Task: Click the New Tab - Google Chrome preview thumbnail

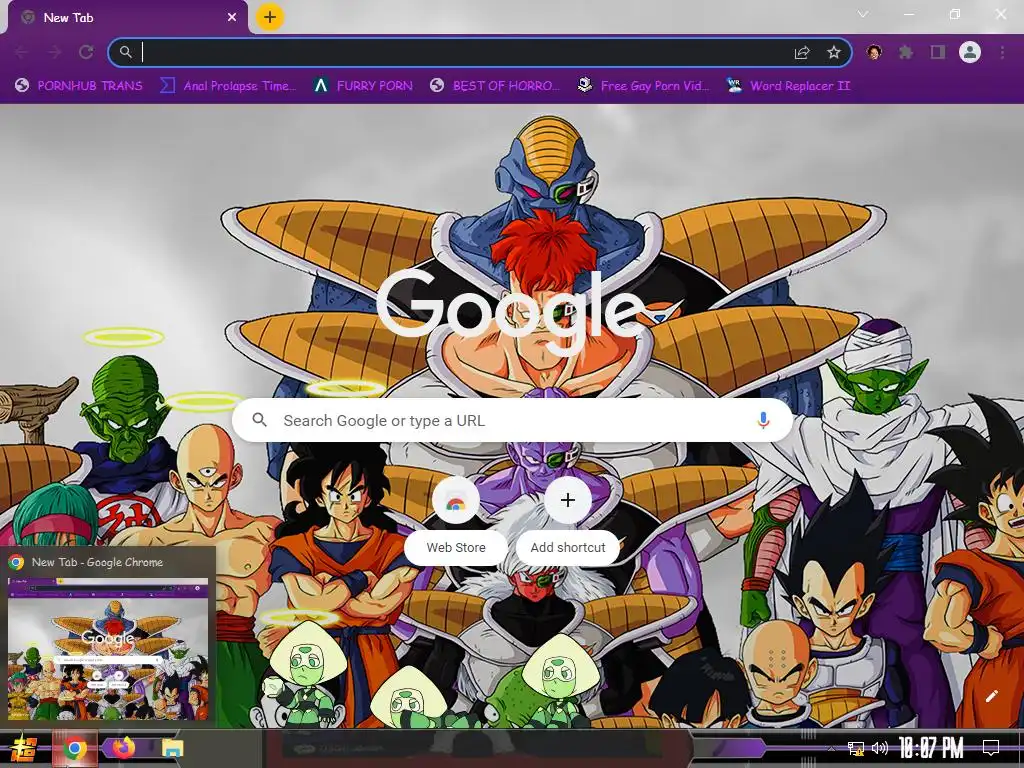Action: (x=108, y=648)
